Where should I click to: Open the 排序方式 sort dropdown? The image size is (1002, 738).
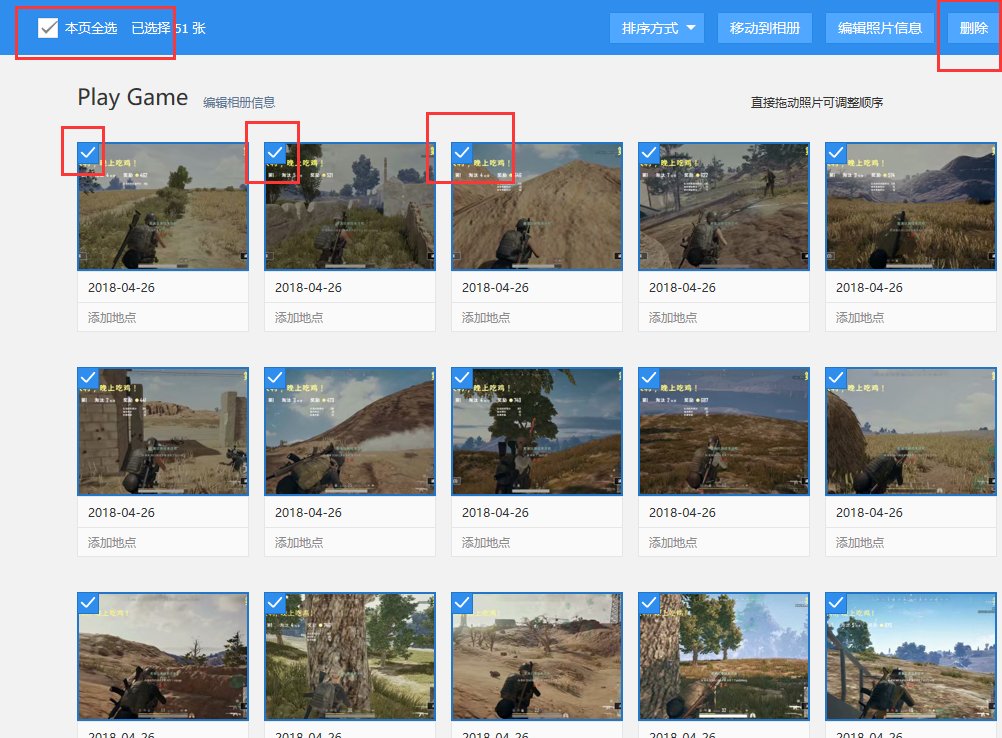657,28
